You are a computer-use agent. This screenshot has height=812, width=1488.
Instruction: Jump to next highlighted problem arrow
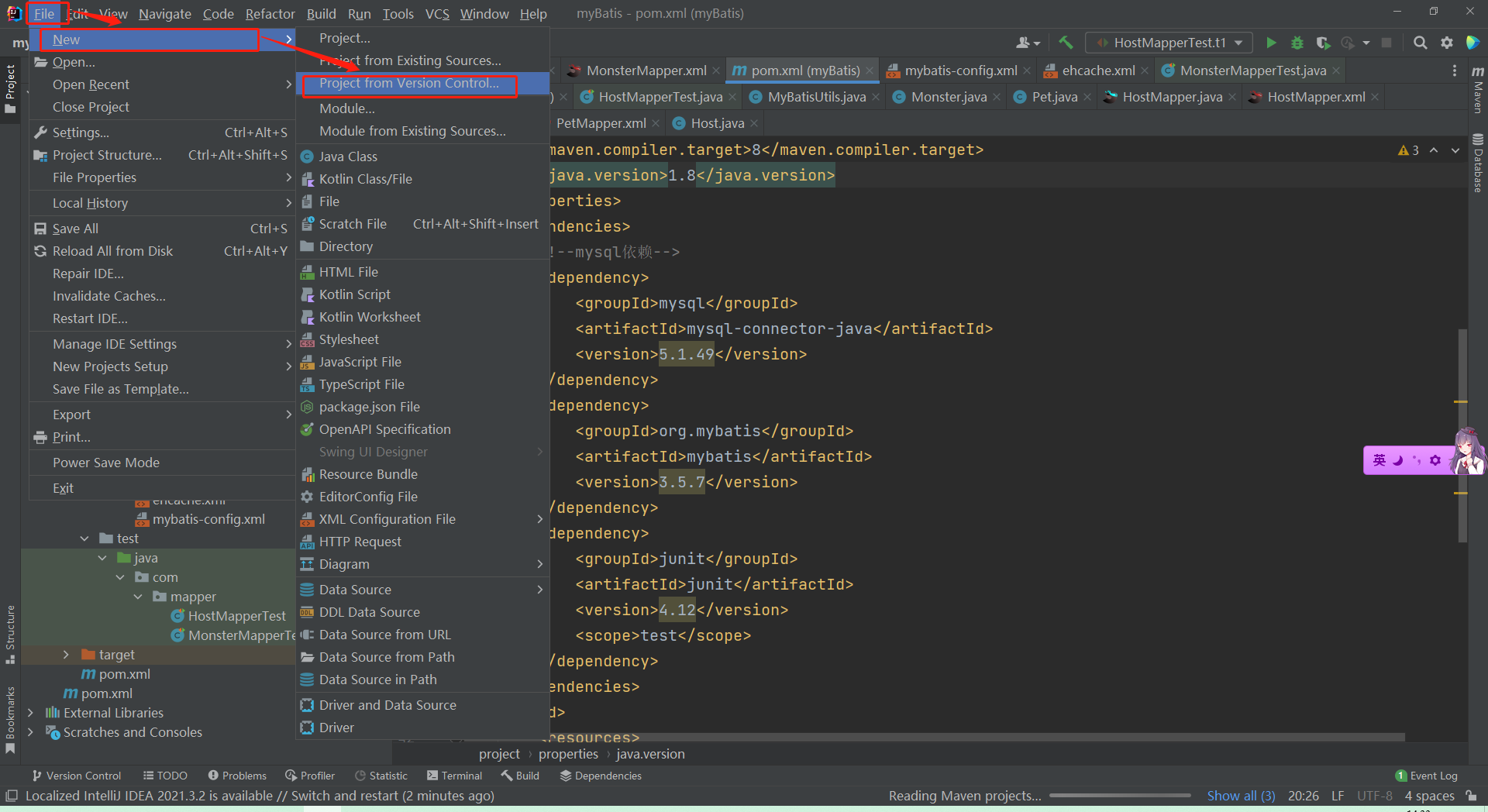click(x=1455, y=150)
